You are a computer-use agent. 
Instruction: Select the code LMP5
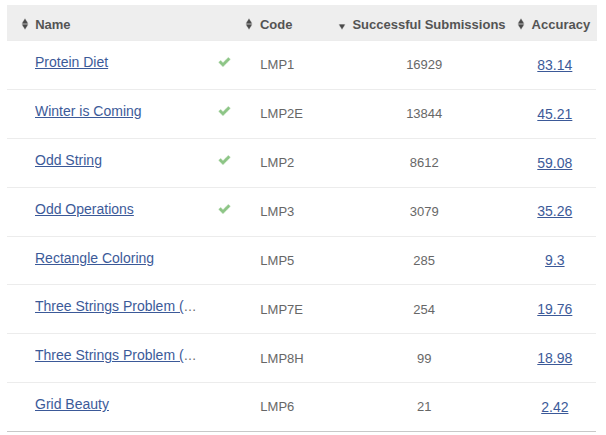tap(277, 261)
